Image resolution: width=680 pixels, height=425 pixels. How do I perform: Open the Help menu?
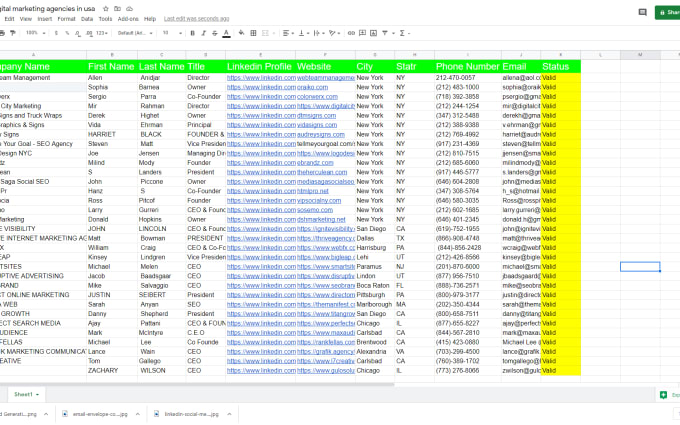coord(150,19)
